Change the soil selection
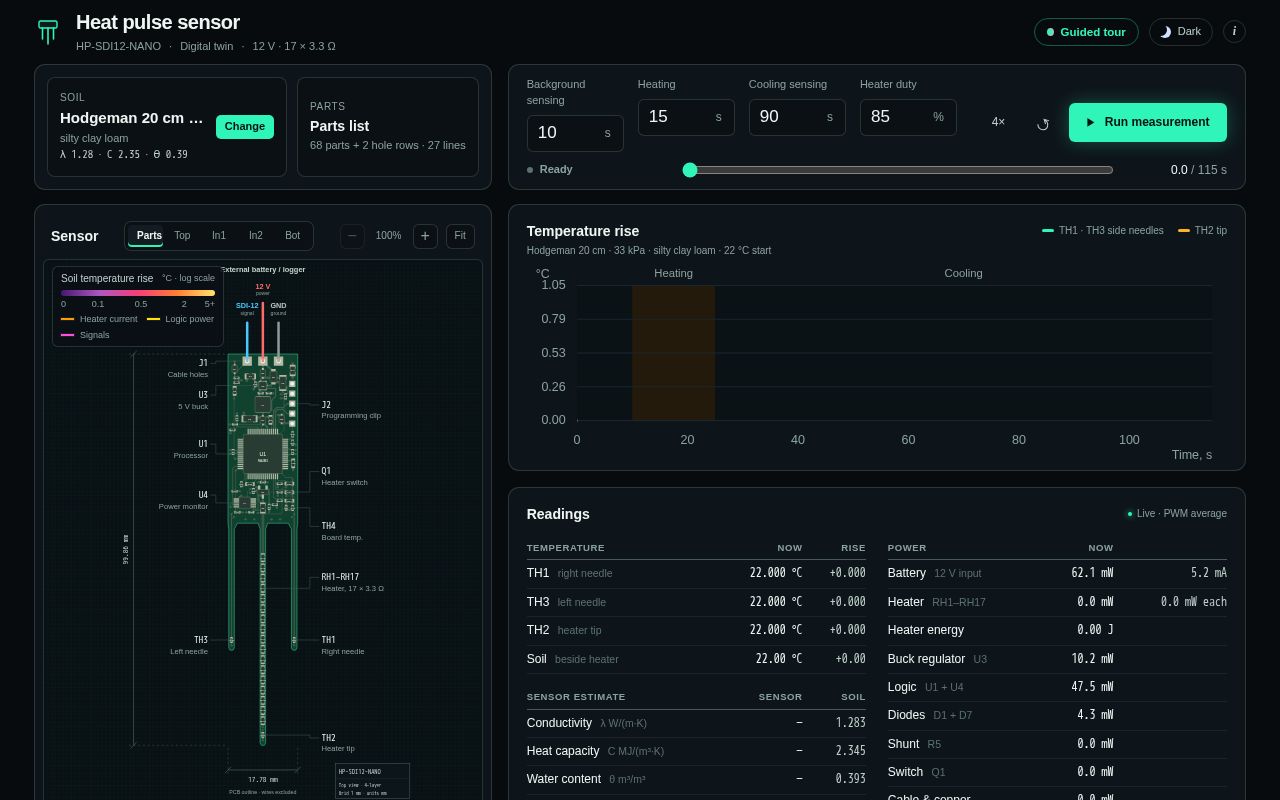This screenshot has height=800, width=1280. click(245, 127)
